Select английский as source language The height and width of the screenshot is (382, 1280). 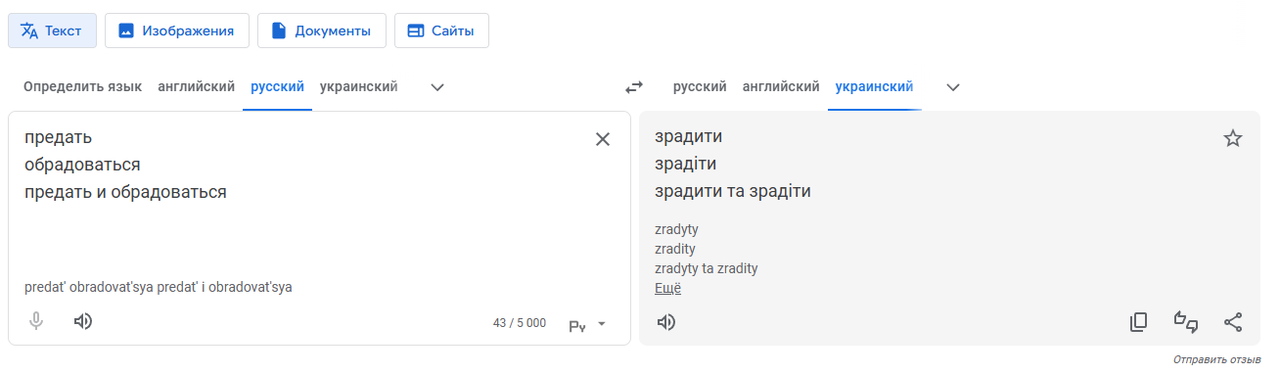pos(196,87)
